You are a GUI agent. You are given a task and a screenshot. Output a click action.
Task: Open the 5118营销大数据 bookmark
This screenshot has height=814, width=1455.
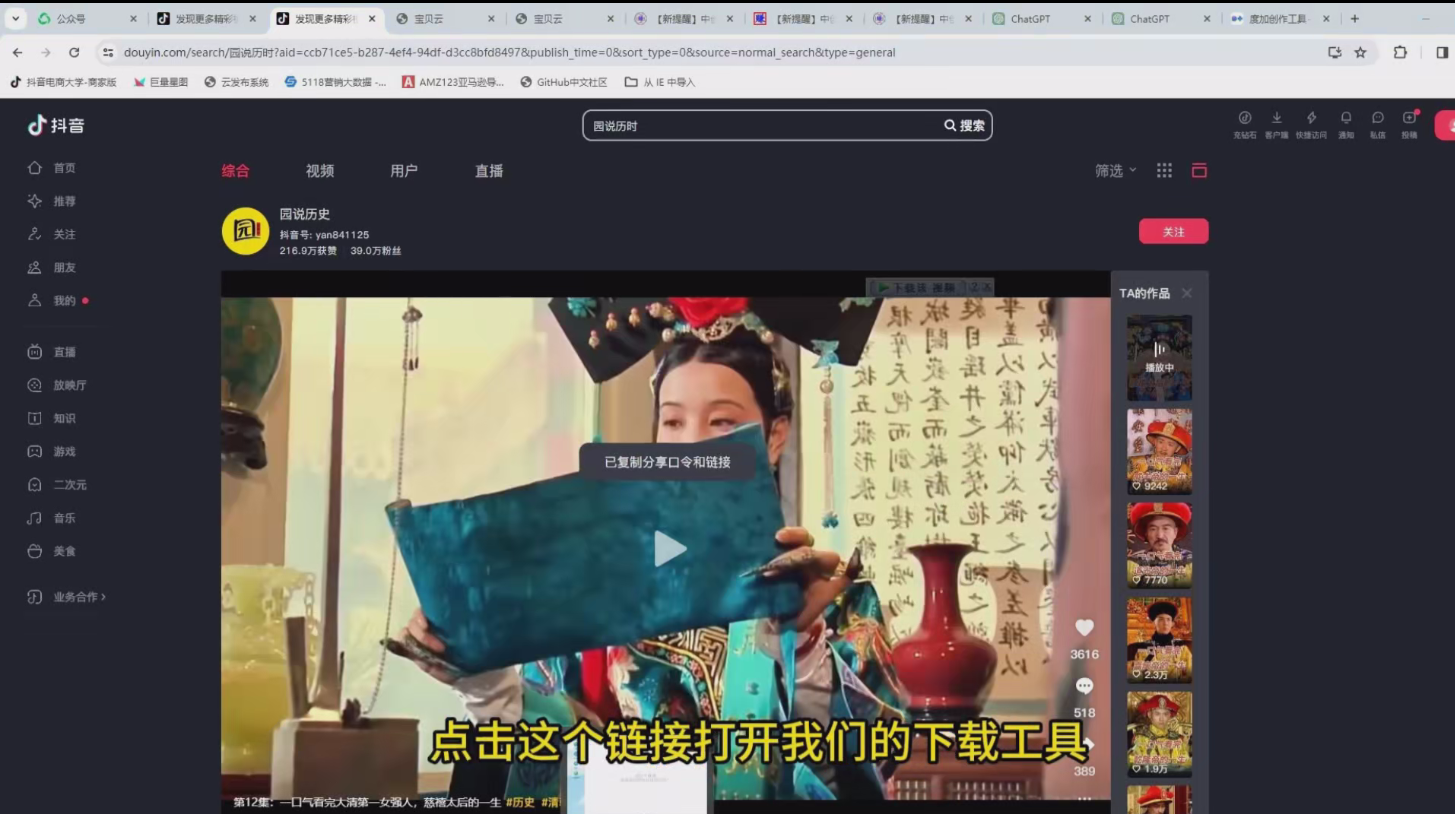[335, 82]
